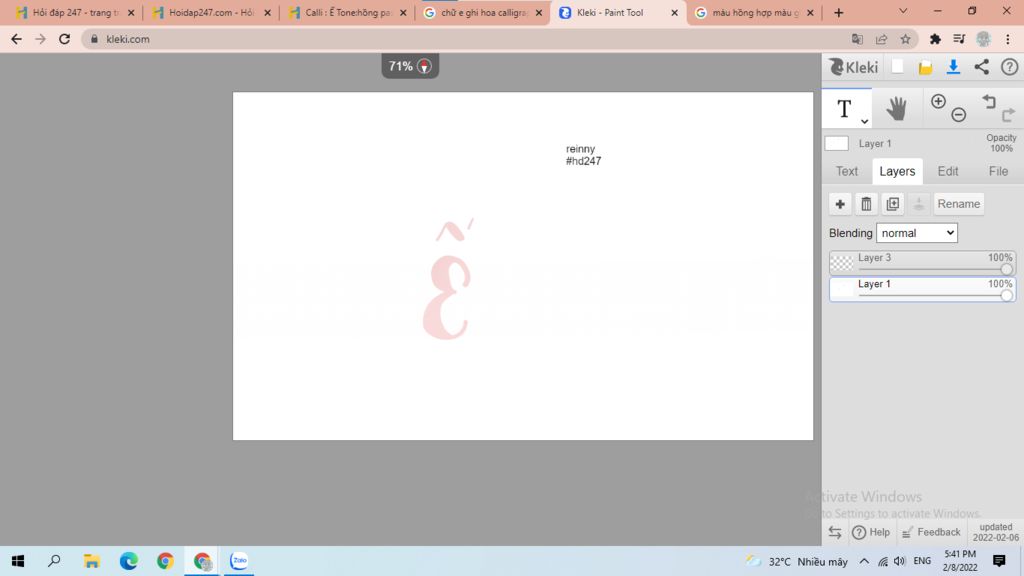Open the tab search dropdown chevron
The image size is (1024, 576).
[903, 11]
